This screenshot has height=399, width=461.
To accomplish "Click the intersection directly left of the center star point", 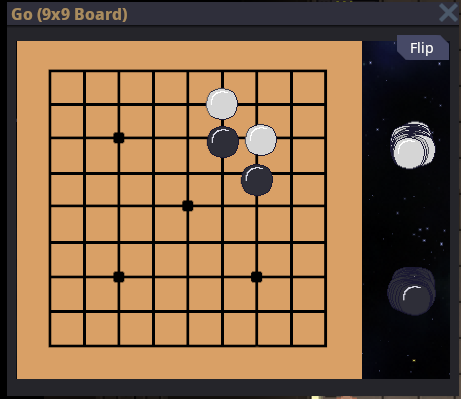I will [x=153, y=206].
